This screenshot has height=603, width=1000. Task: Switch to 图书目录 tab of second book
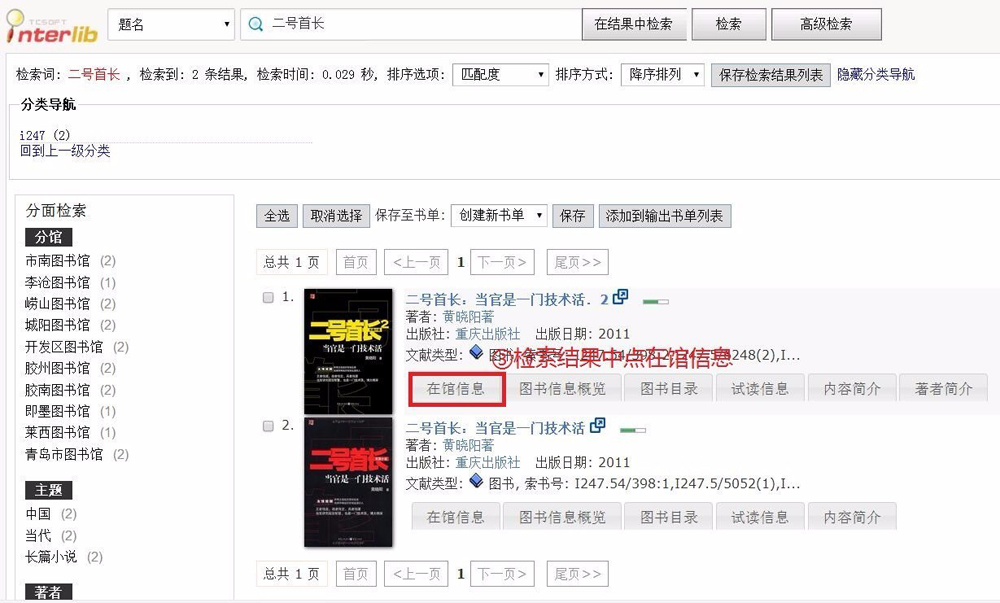(x=669, y=517)
